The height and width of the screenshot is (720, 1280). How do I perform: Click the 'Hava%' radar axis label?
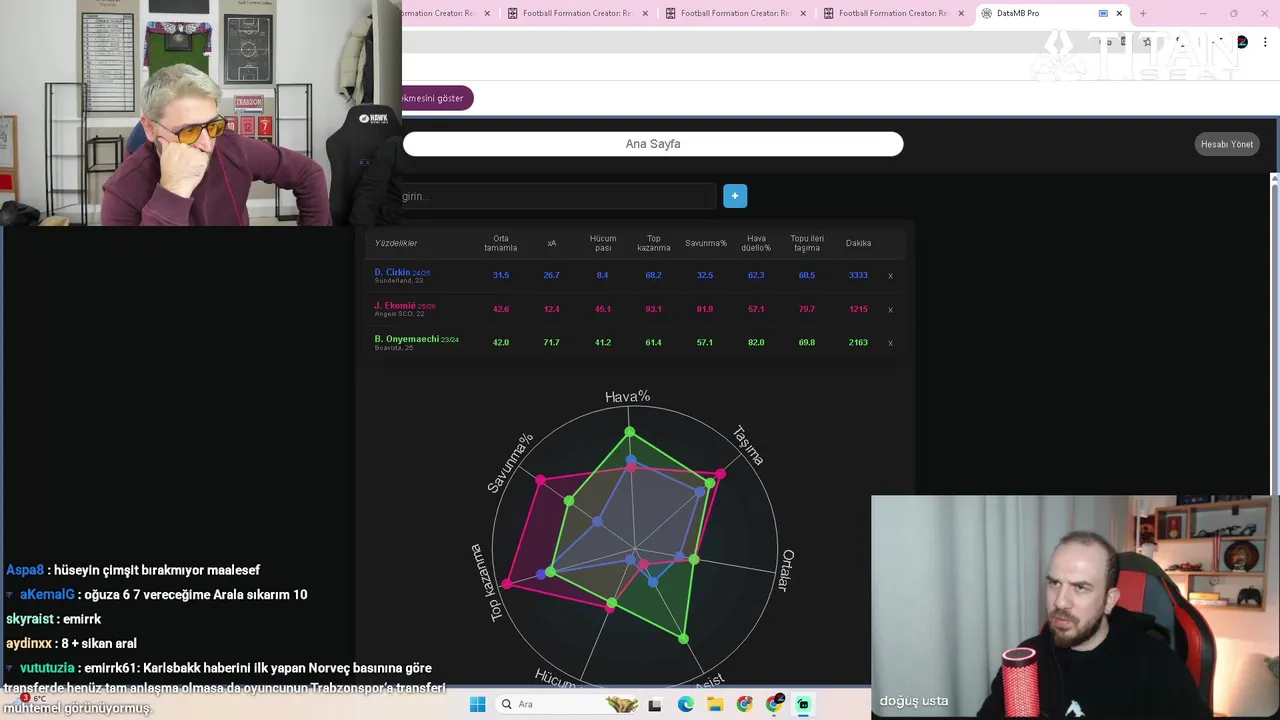(x=628, y=397)
